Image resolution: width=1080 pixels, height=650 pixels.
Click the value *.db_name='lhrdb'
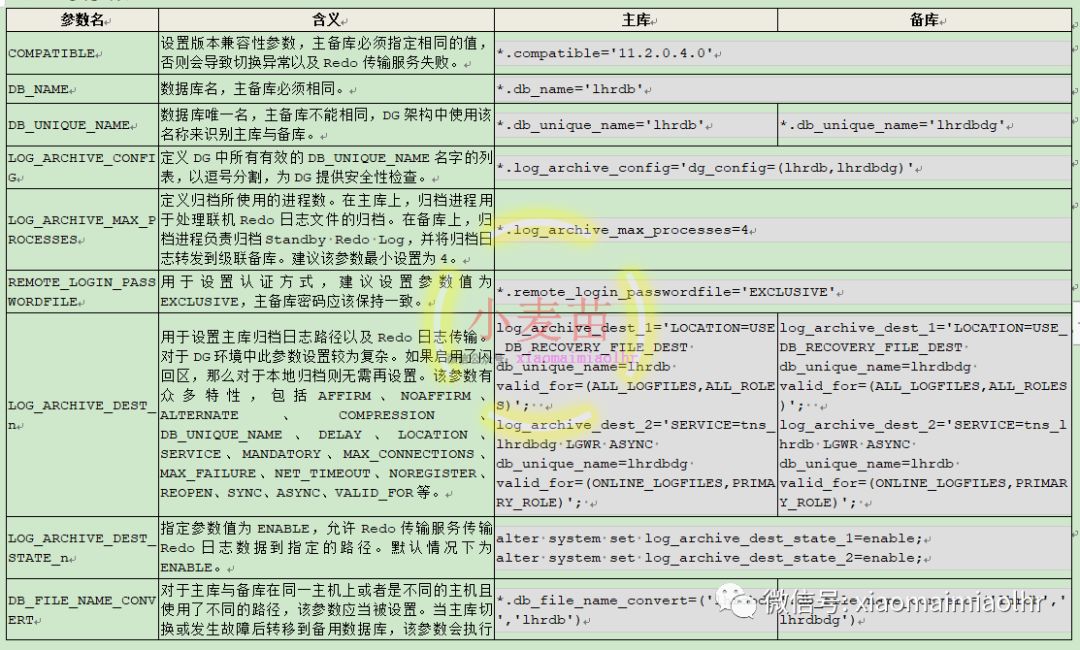pyautogui.click(x=570, y=89)
